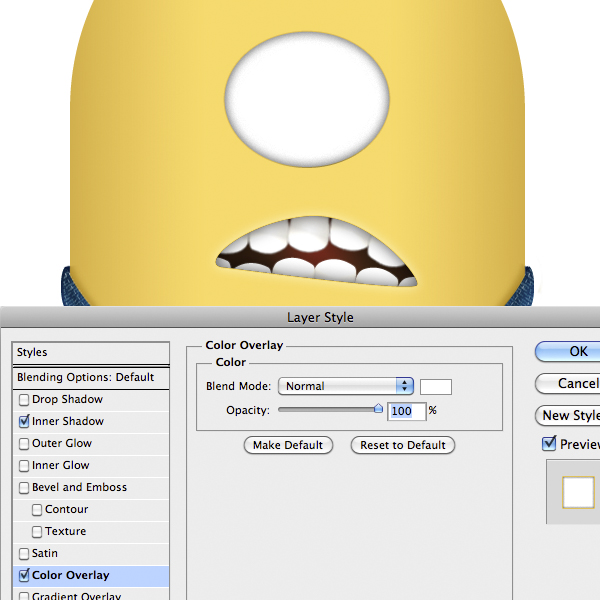This screenshot has width=600, height=600.
Task: Select the Styles header in list
Action: click(x=90, y=353)
